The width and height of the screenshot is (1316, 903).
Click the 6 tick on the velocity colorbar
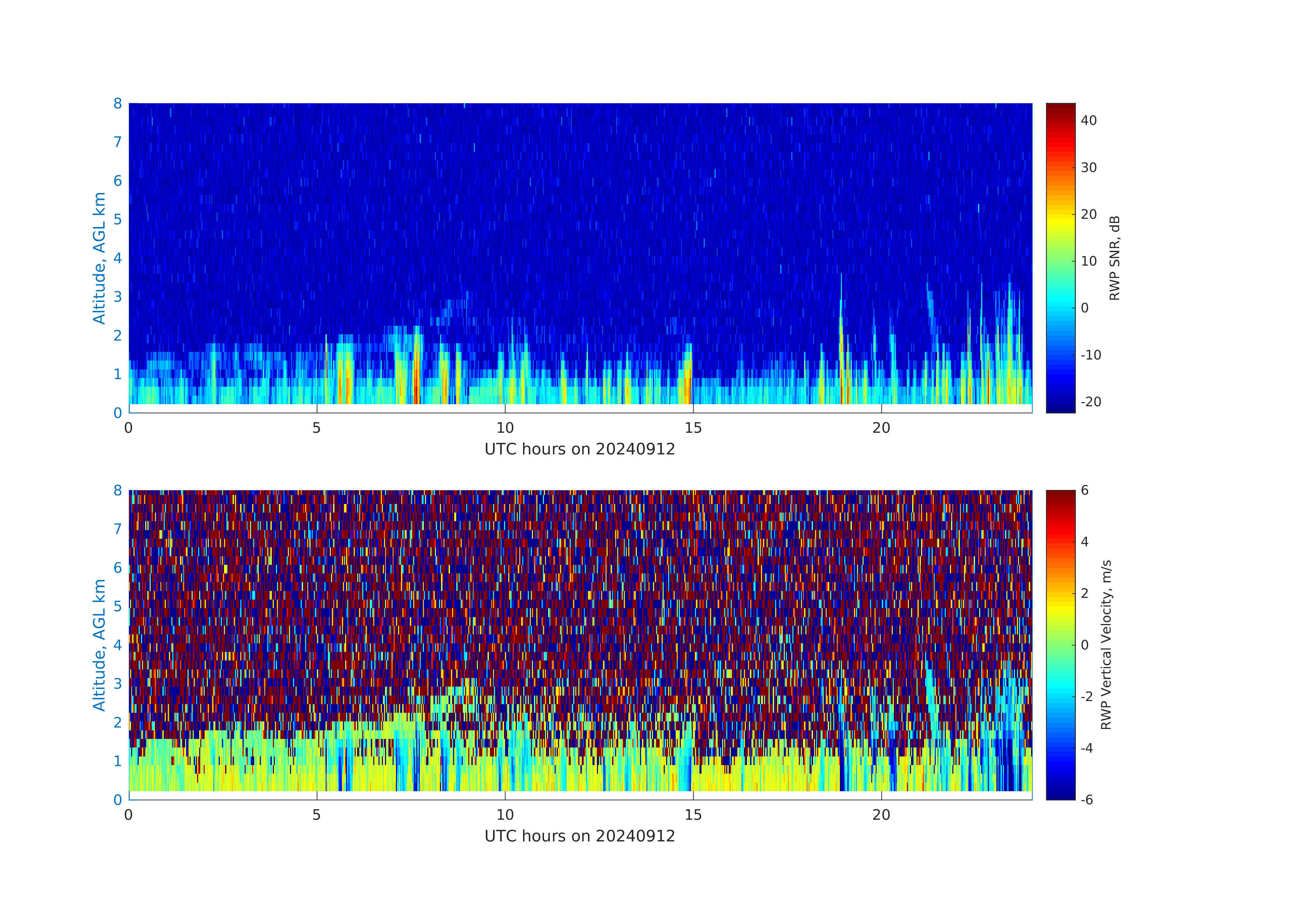coord(1084,490)
